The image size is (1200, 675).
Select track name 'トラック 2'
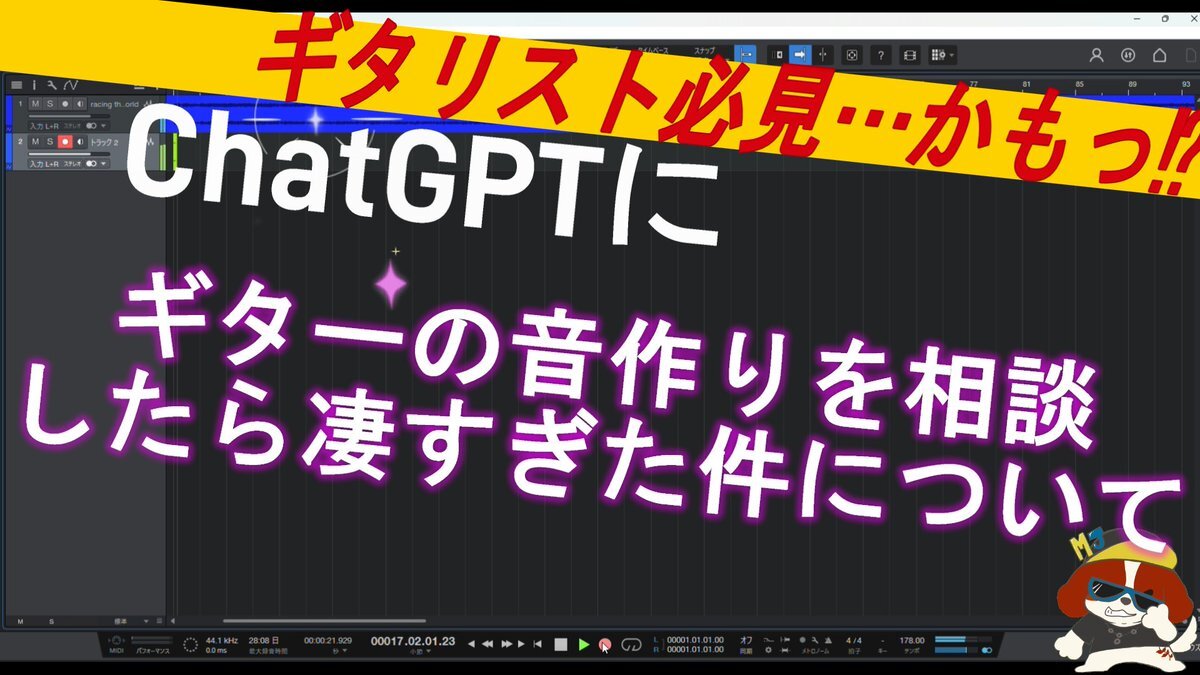click(x=106, y=141)
